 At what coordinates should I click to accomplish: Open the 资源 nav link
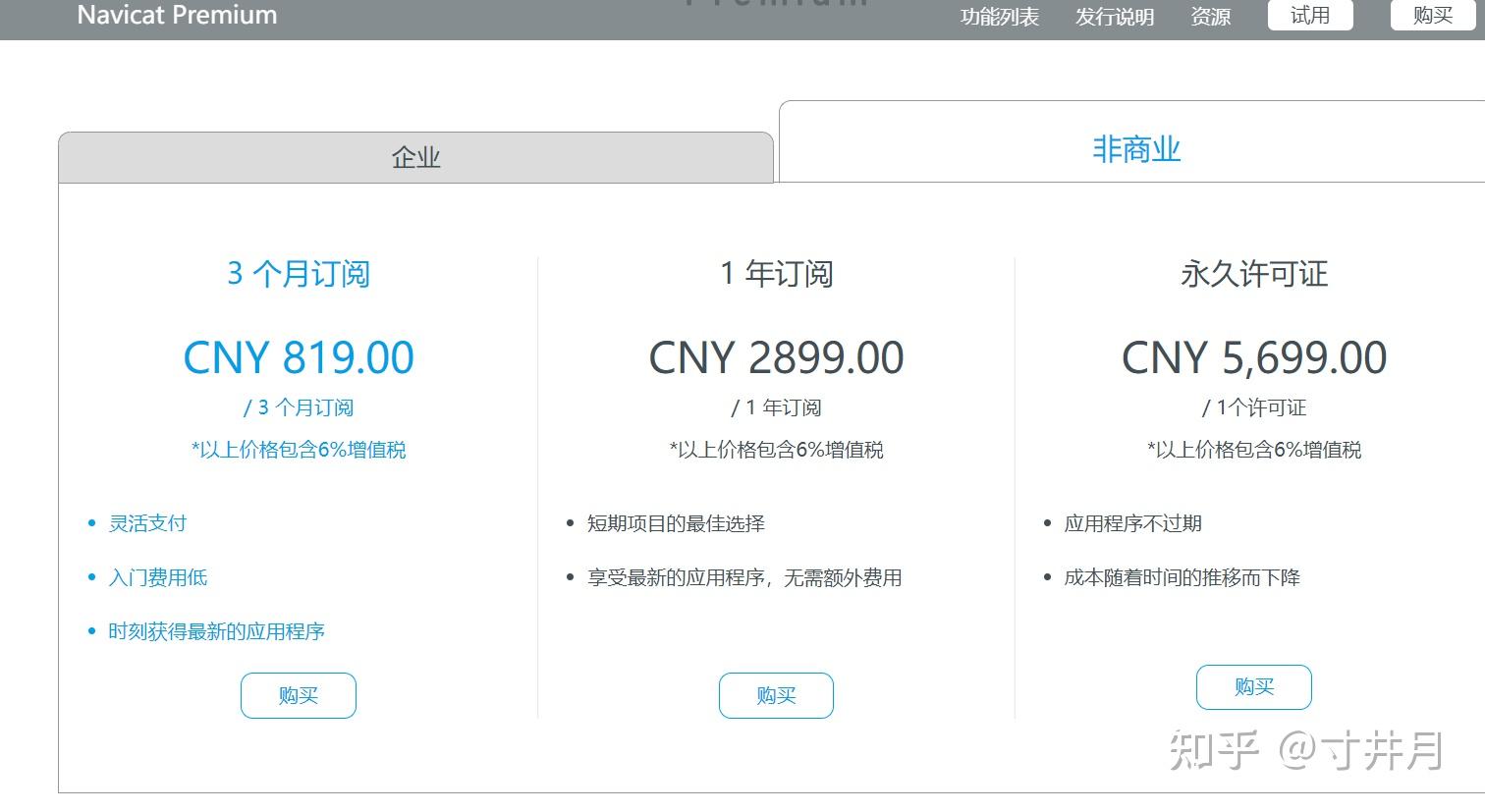[1210, 17]
